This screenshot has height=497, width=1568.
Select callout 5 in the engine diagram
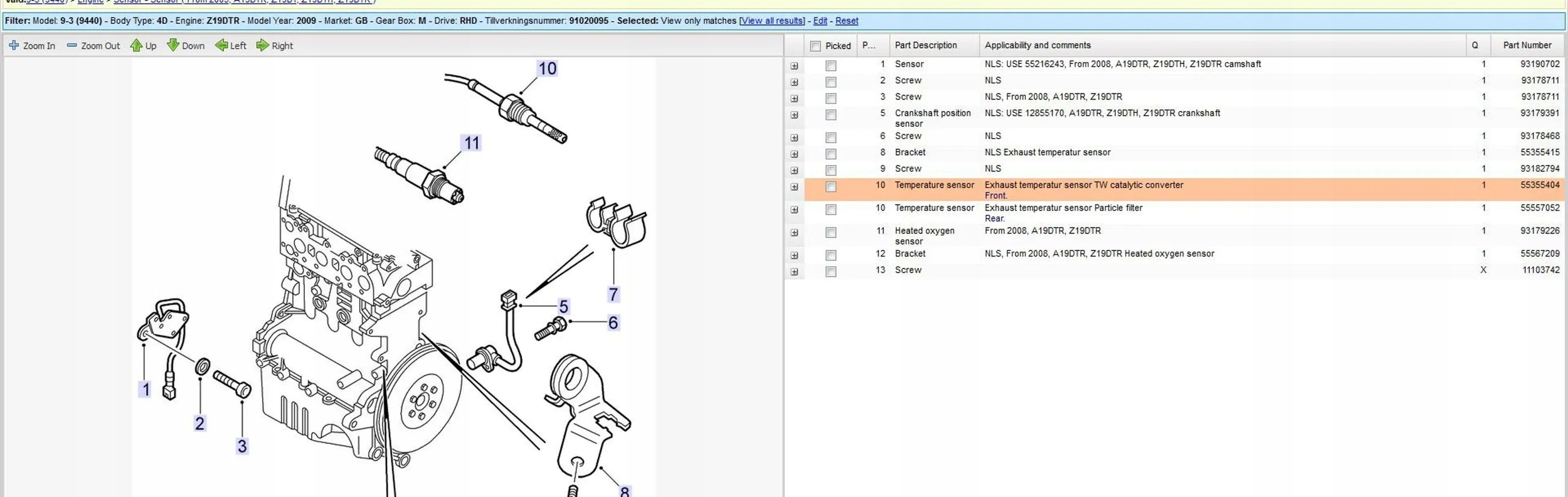[x=564, y=307]
